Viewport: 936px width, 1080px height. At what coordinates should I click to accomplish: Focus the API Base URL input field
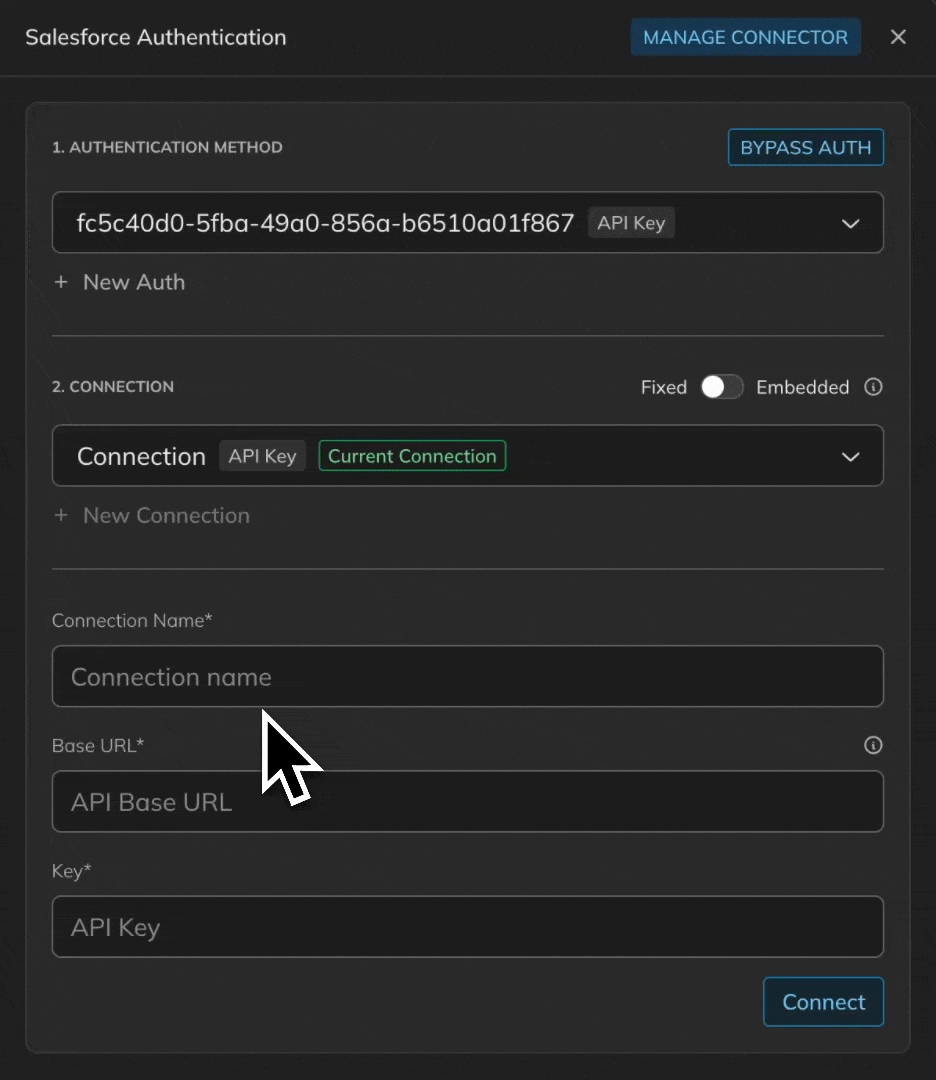tap(468, 802)
